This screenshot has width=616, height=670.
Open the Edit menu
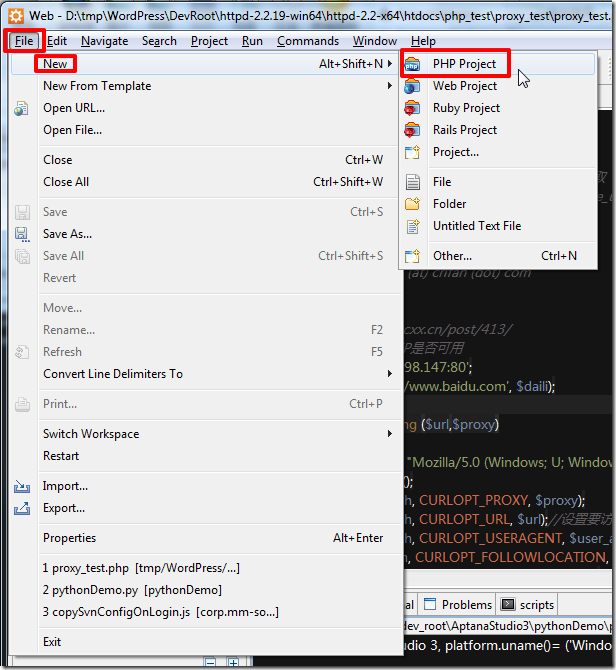pos(57,41)
